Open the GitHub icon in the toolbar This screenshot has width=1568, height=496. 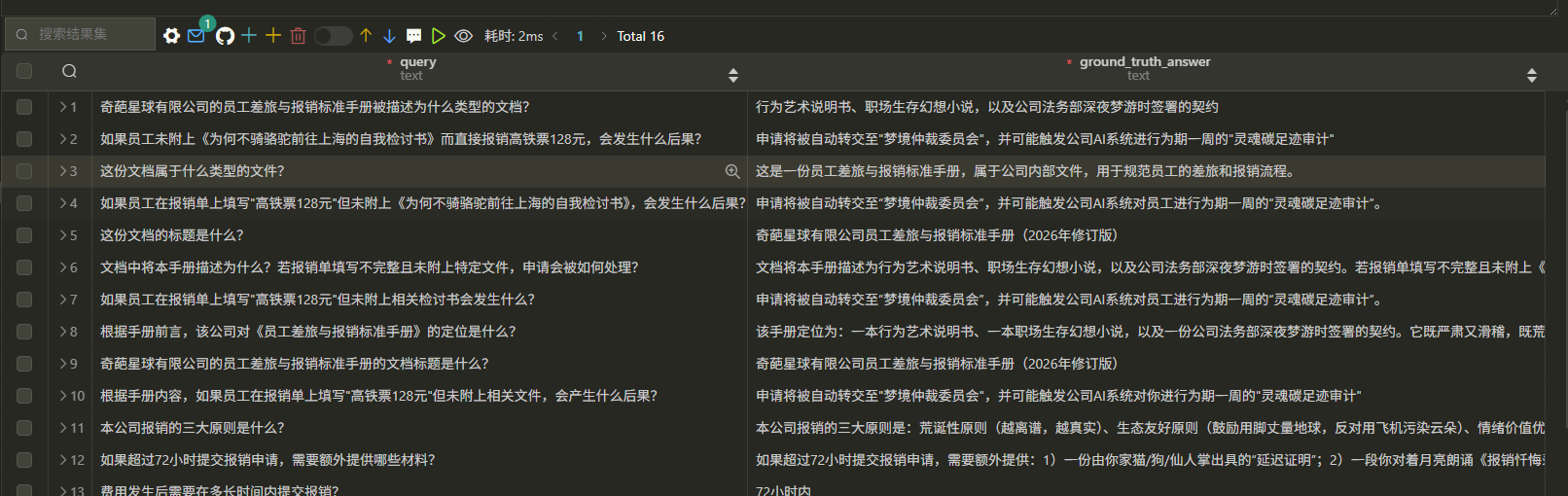[x=225, y=36]
